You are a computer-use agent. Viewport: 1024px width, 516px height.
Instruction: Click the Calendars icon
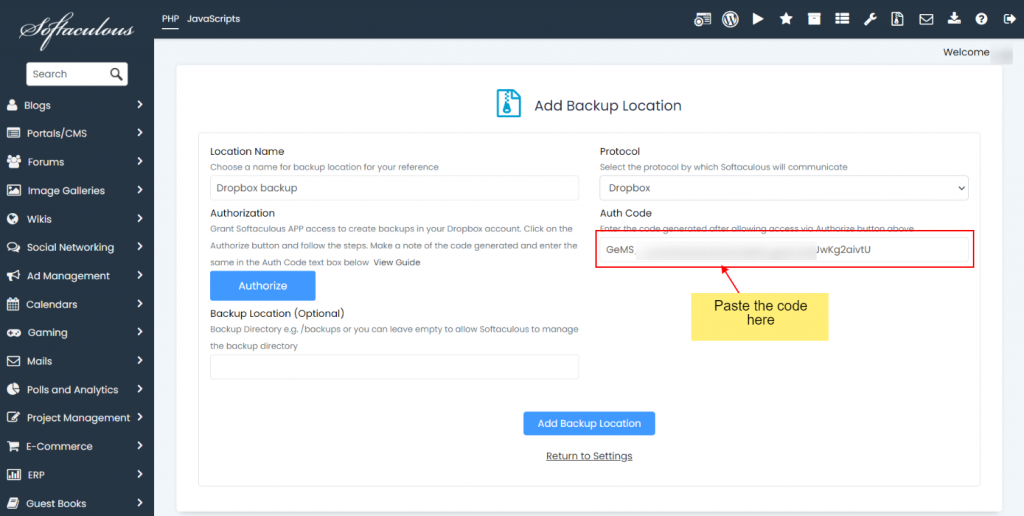[12, 304]
